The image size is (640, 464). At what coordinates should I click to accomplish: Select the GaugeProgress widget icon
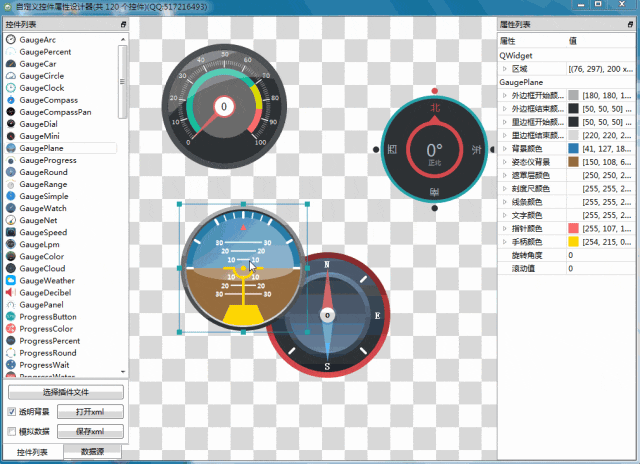pyautogui.click(x=11, y=160)
